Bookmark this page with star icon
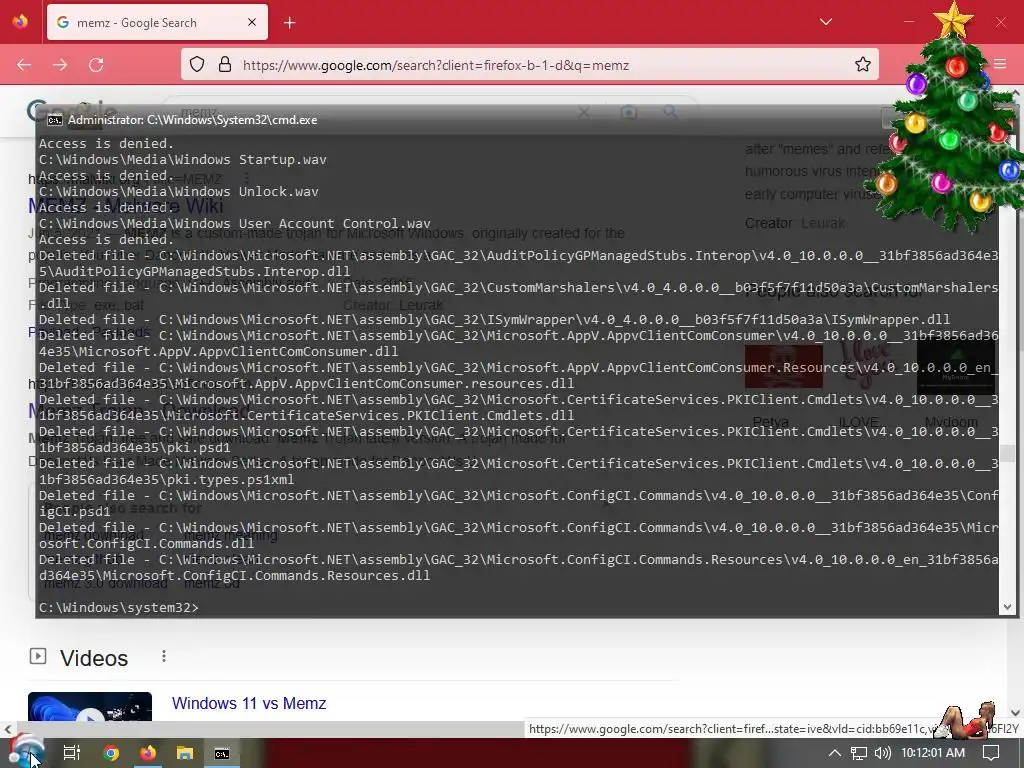 (x=863, y=64)
